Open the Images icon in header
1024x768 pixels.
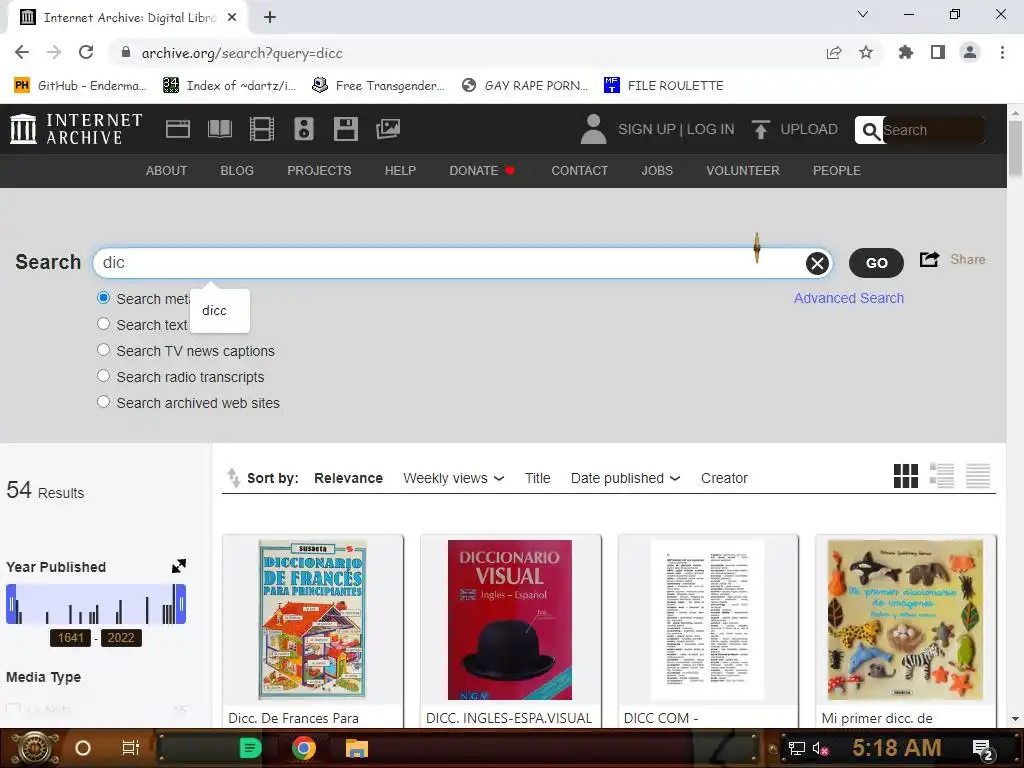click(388, 129)
